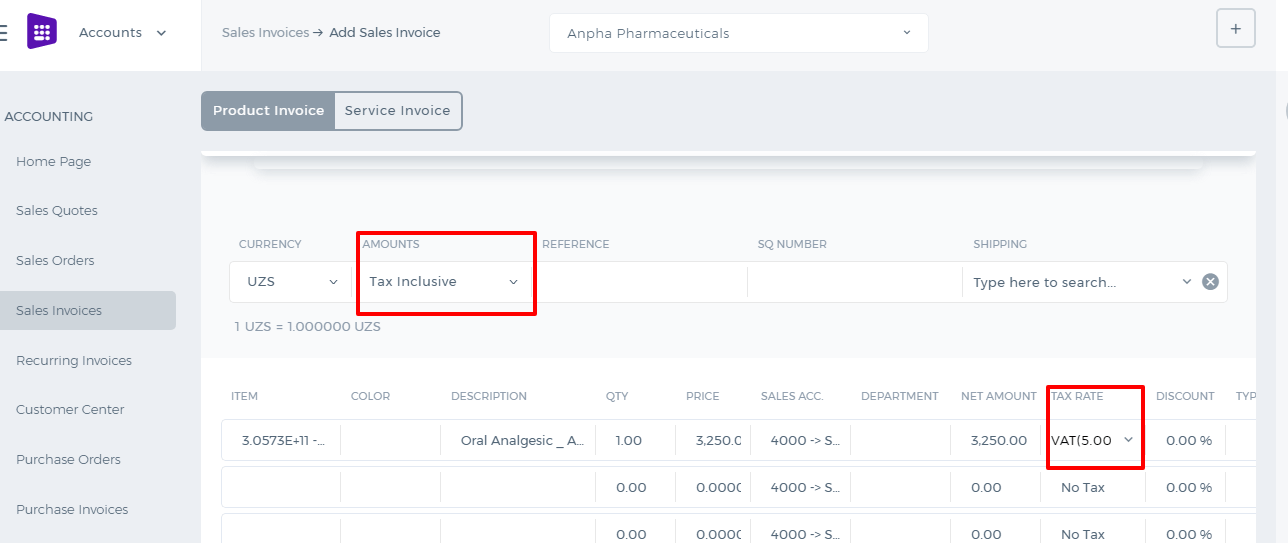1288x543 pixels.
Task: Clear the Shipping field with x icon
Action: point(1210,282)
